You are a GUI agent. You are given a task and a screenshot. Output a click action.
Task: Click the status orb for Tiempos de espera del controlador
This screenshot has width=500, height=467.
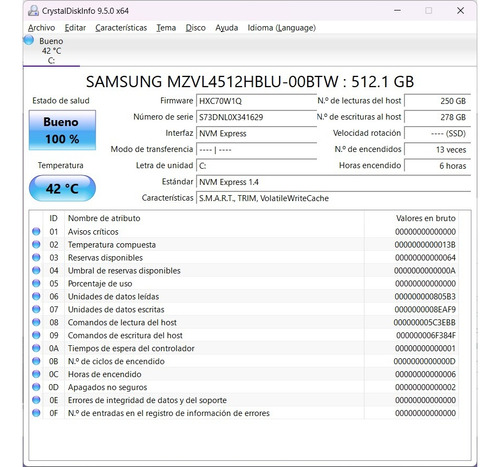pyautogui.click(x=36, y=348)
